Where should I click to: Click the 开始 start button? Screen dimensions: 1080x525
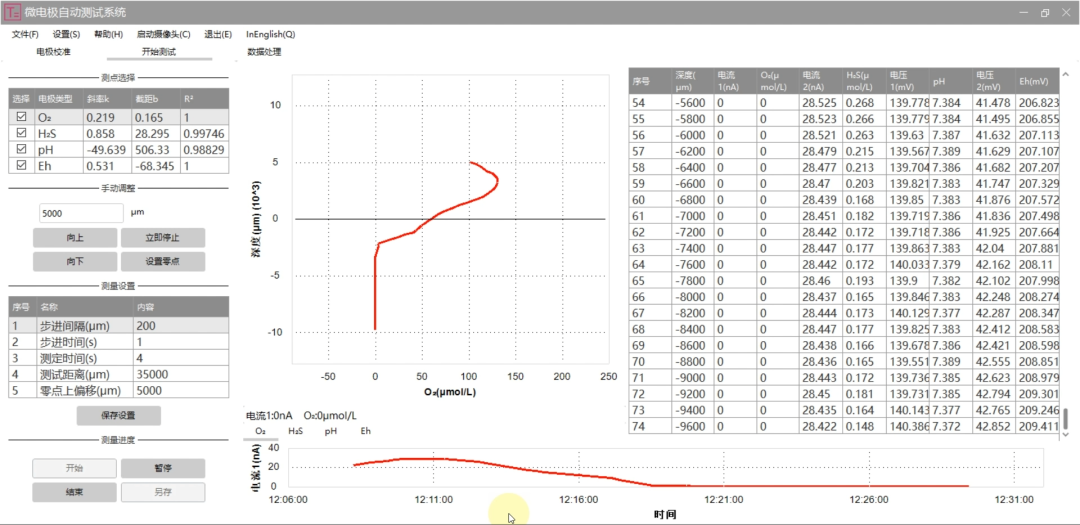click(75, 469)
